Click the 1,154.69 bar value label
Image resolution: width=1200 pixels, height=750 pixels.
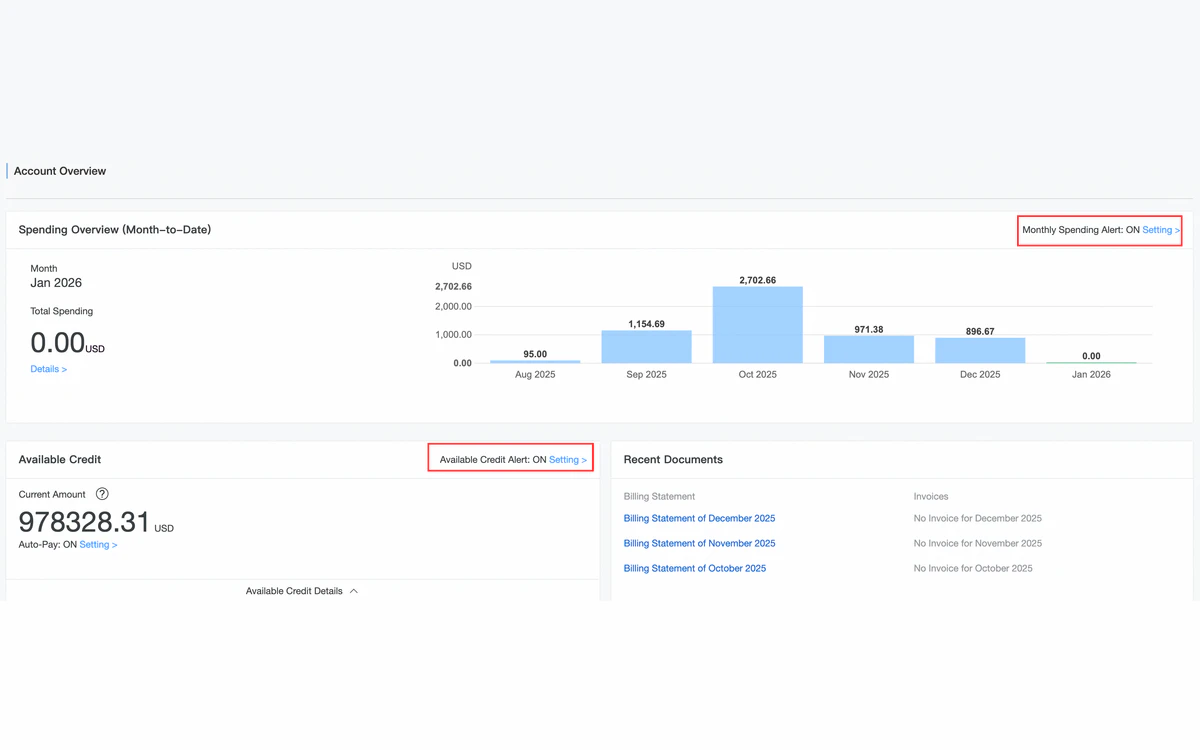coord(646,324)
